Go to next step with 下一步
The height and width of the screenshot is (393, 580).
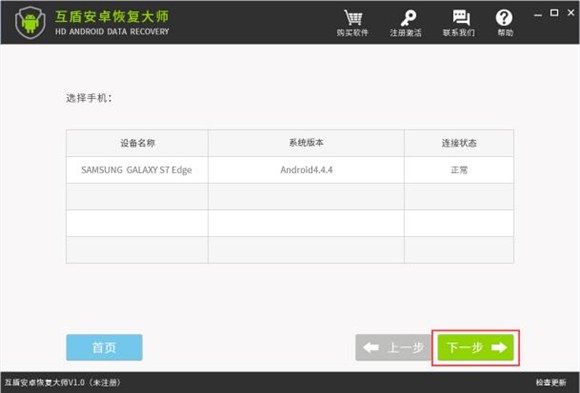(476, 347)
